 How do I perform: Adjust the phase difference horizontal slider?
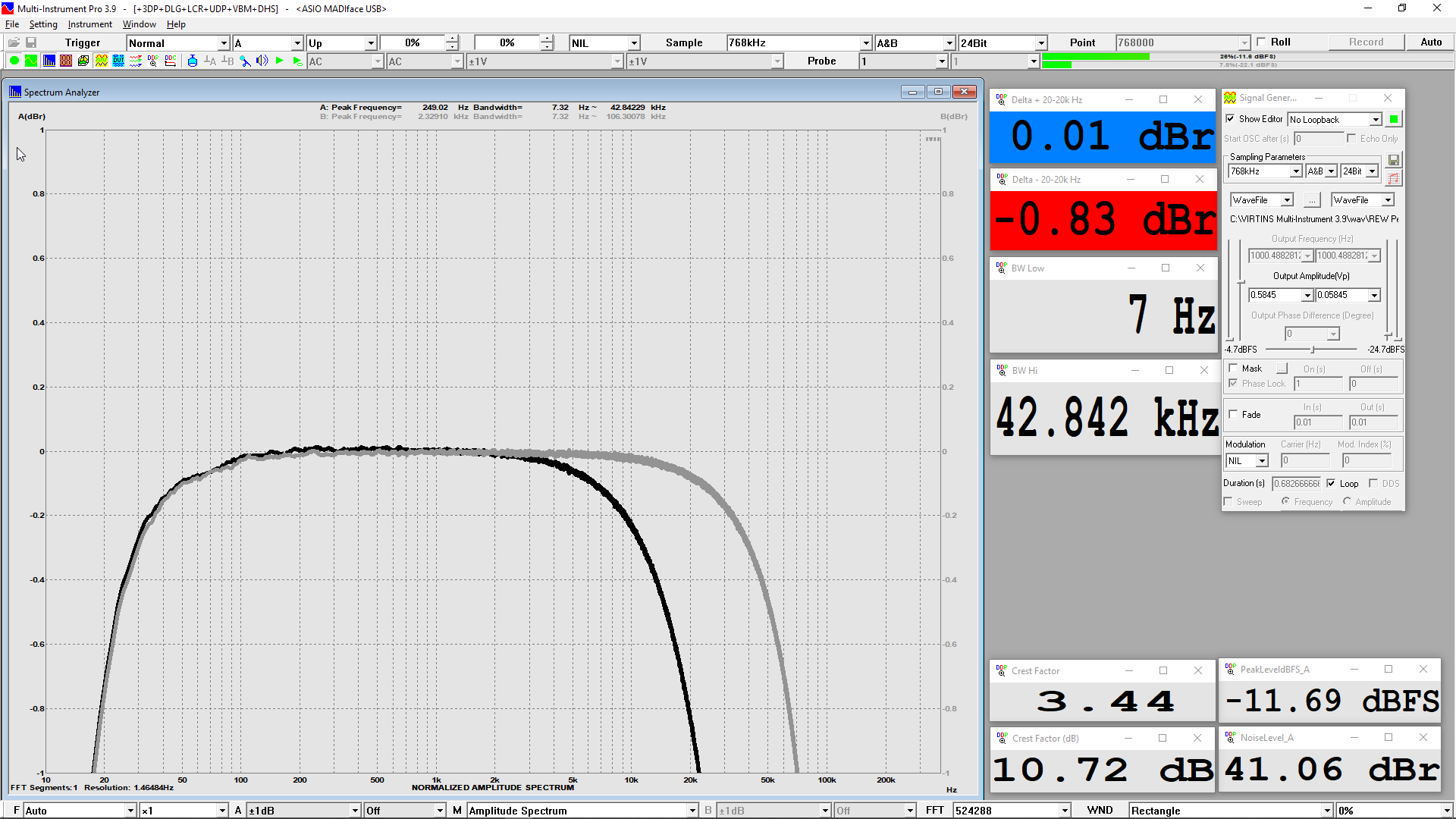pos(1312,350)
